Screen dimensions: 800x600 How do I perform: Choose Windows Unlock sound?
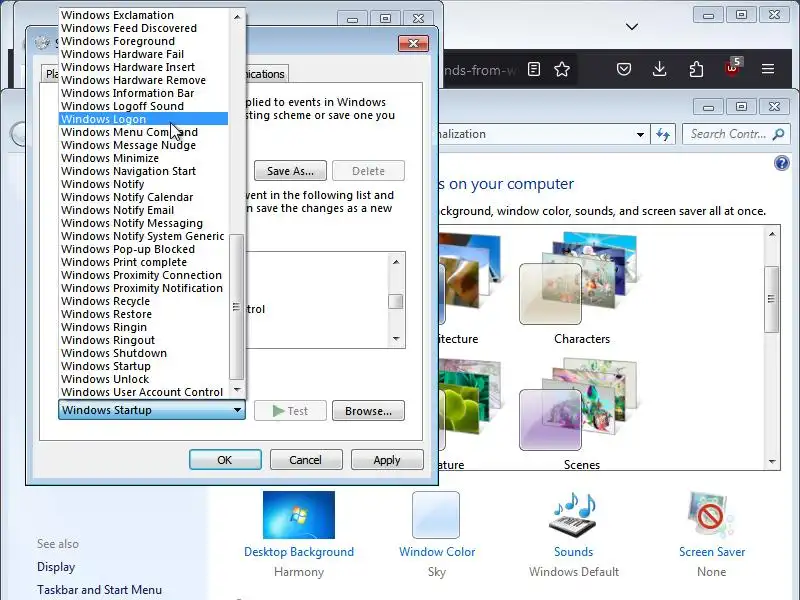[x=143, y=379]
